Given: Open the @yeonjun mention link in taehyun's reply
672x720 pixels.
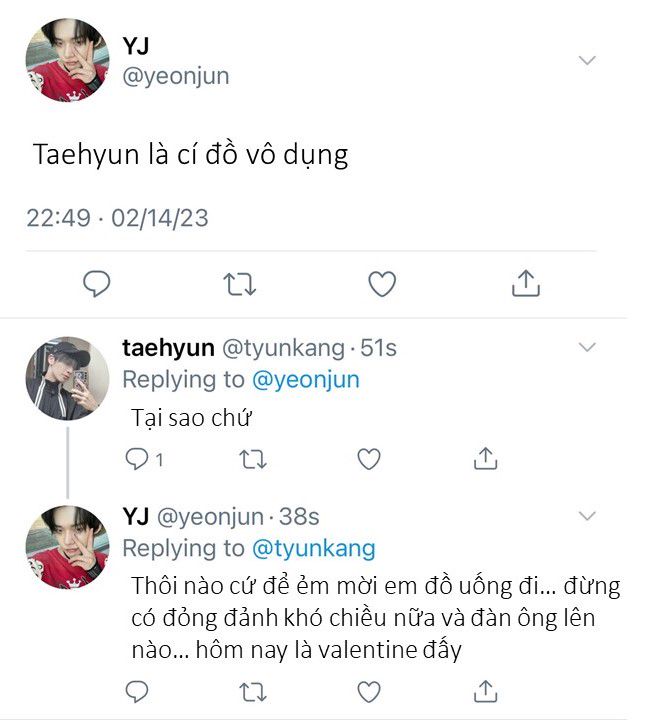Looking at the screenshot, I should coord(305,380).
